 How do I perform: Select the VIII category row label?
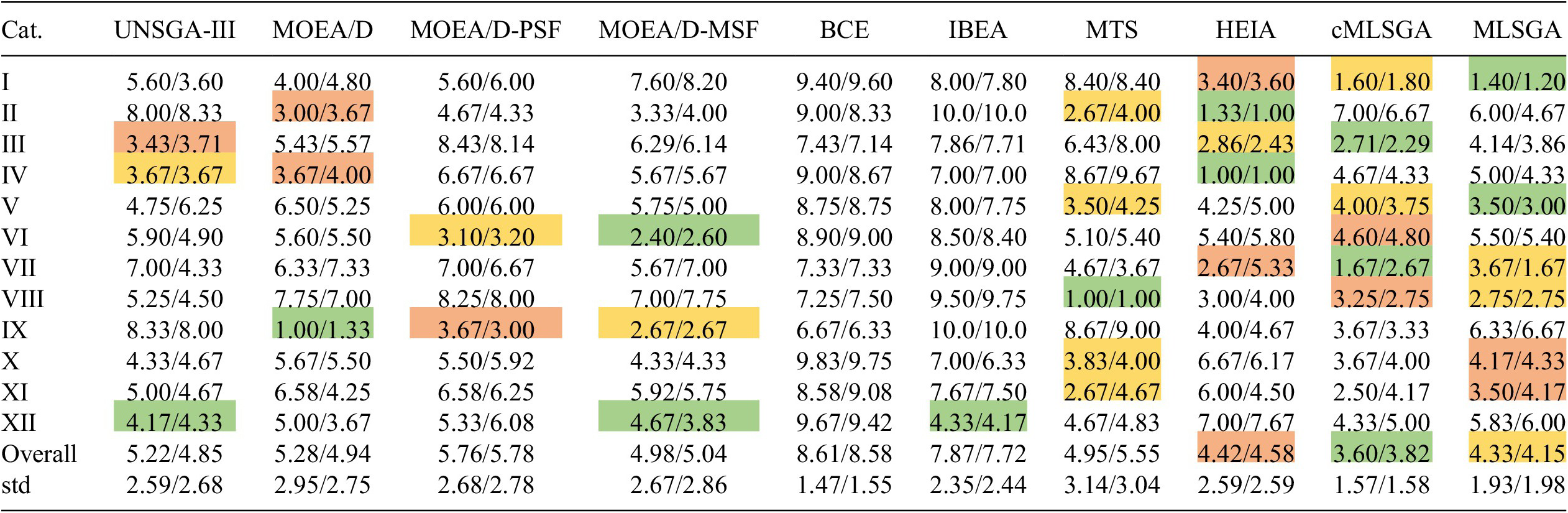tap(23, 299)
